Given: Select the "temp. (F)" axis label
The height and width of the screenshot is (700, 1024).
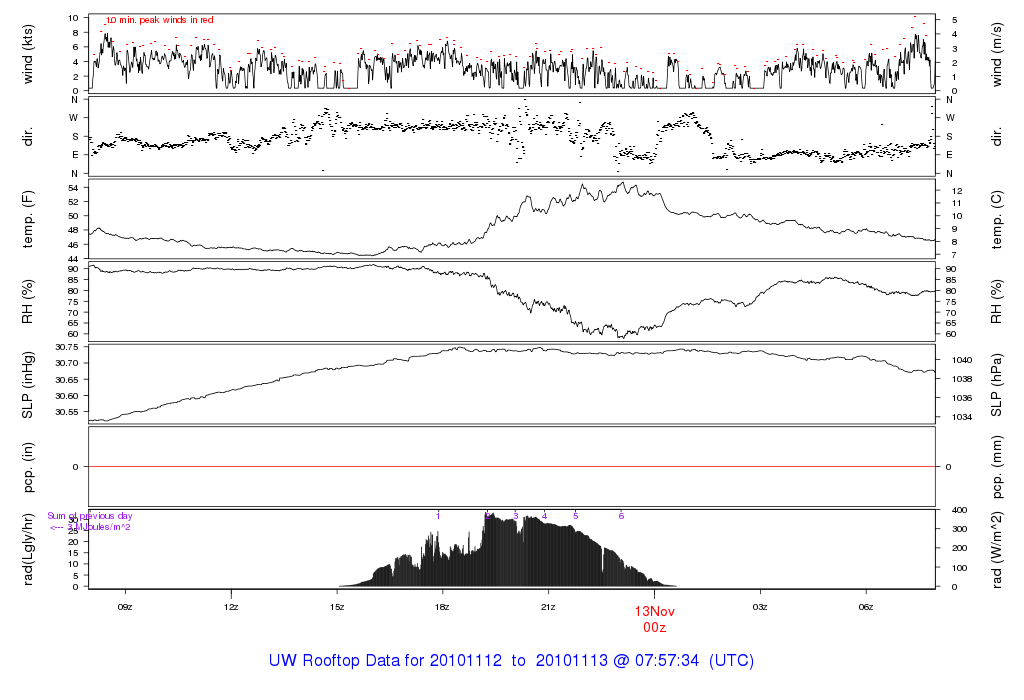Looking at the screenshot, I should [28, 219].
